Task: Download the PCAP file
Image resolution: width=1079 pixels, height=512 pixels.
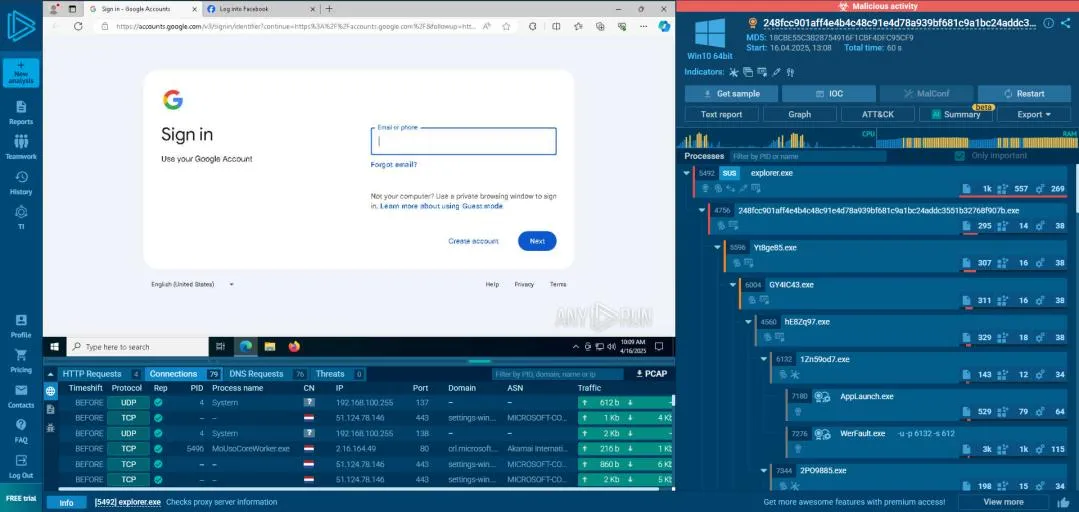Action: click(651, 374)
